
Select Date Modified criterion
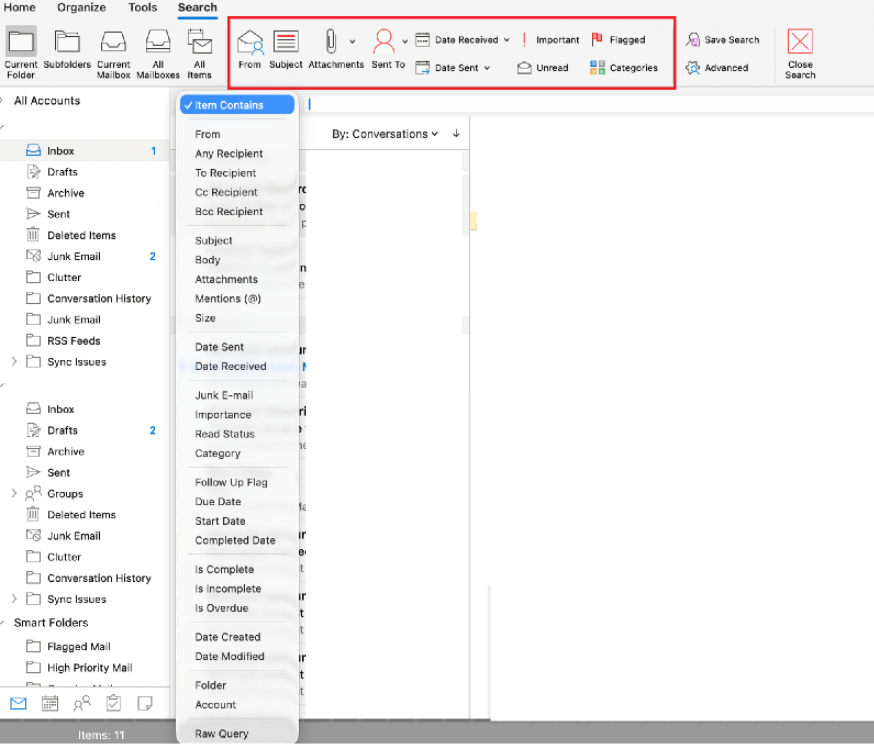pyautogui.click(x=230, y=658)
